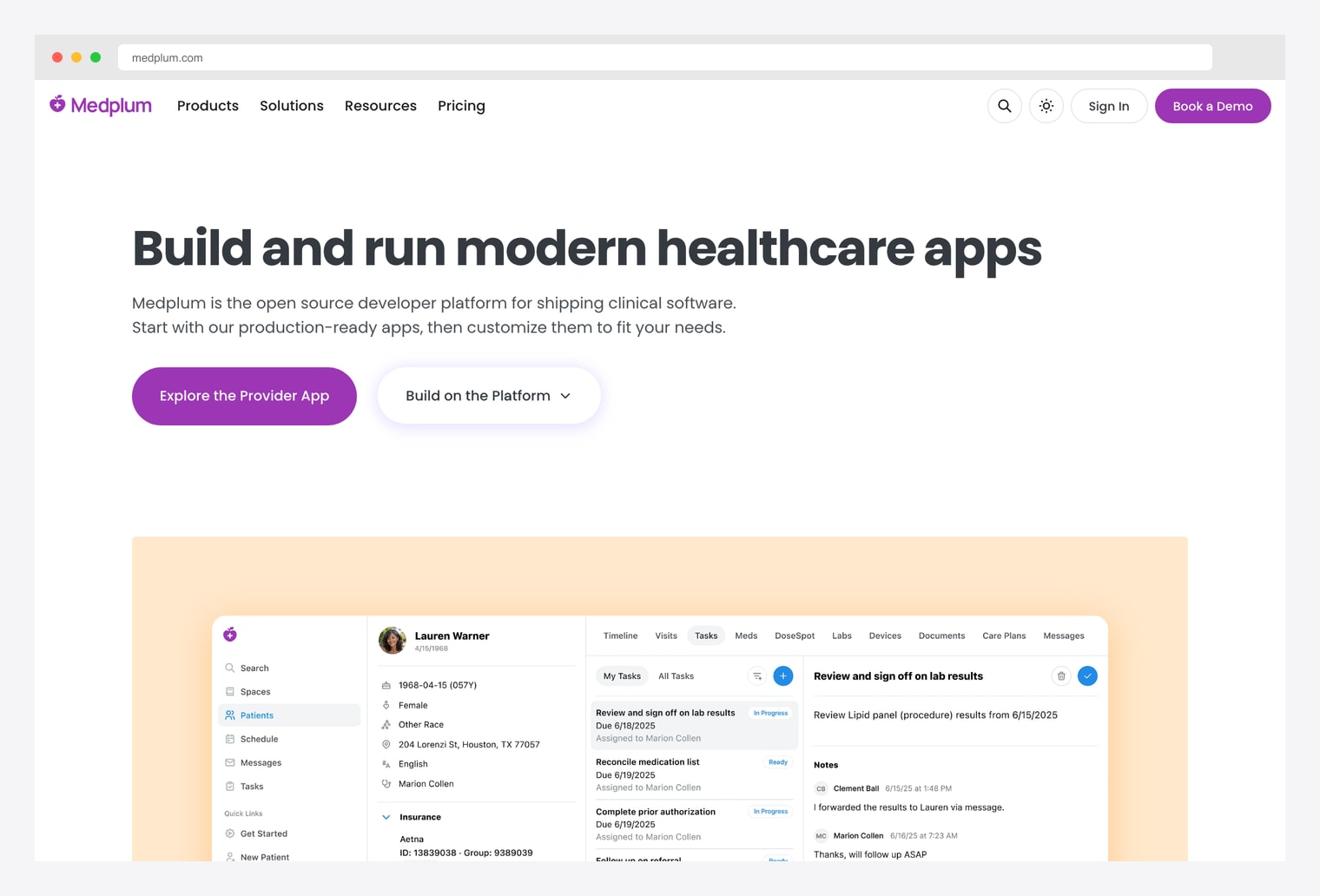Click the Review Lipid panel description text
Screen dimensions: 1320x896
935,715
